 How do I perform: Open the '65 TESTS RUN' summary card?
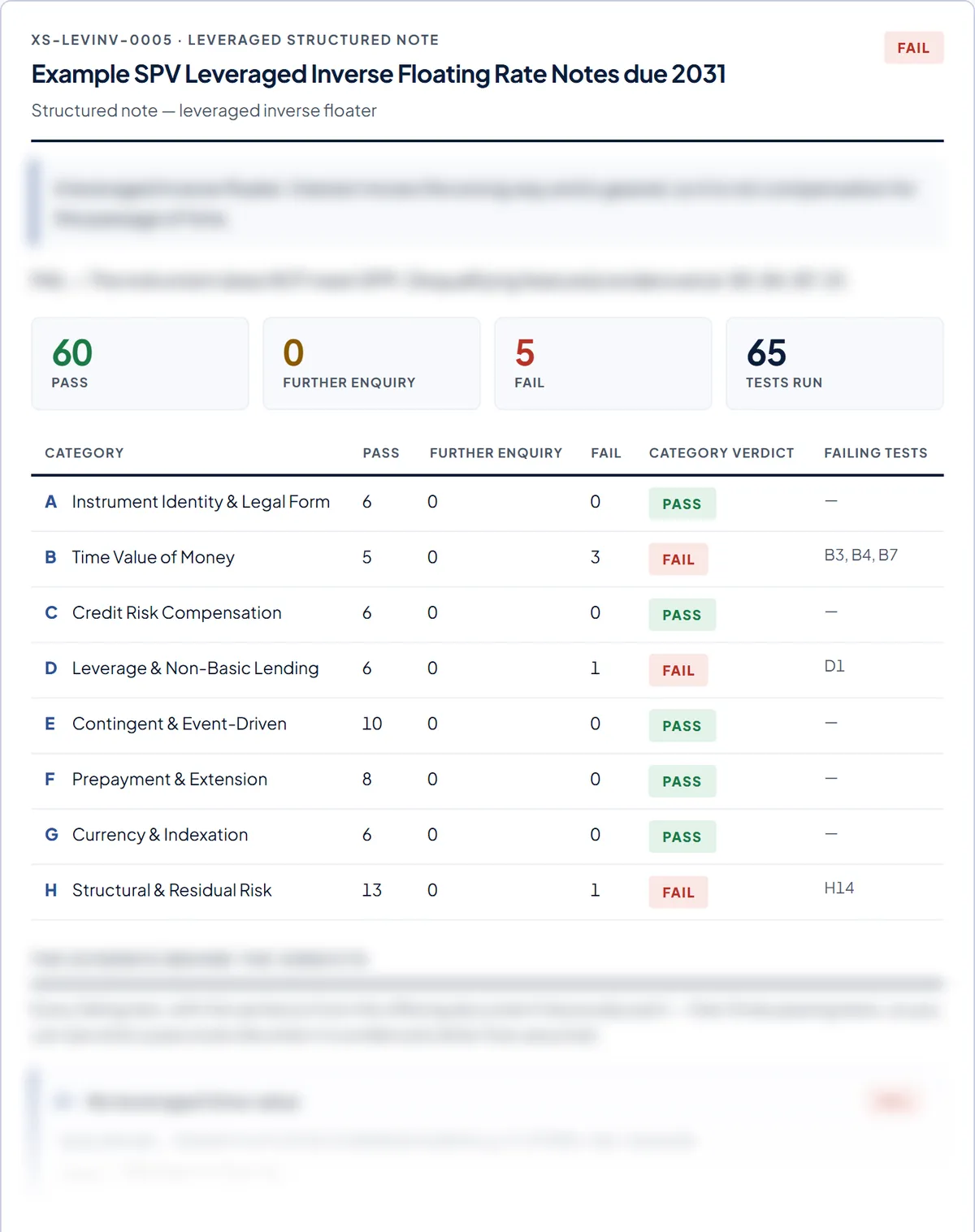point(834,363)
